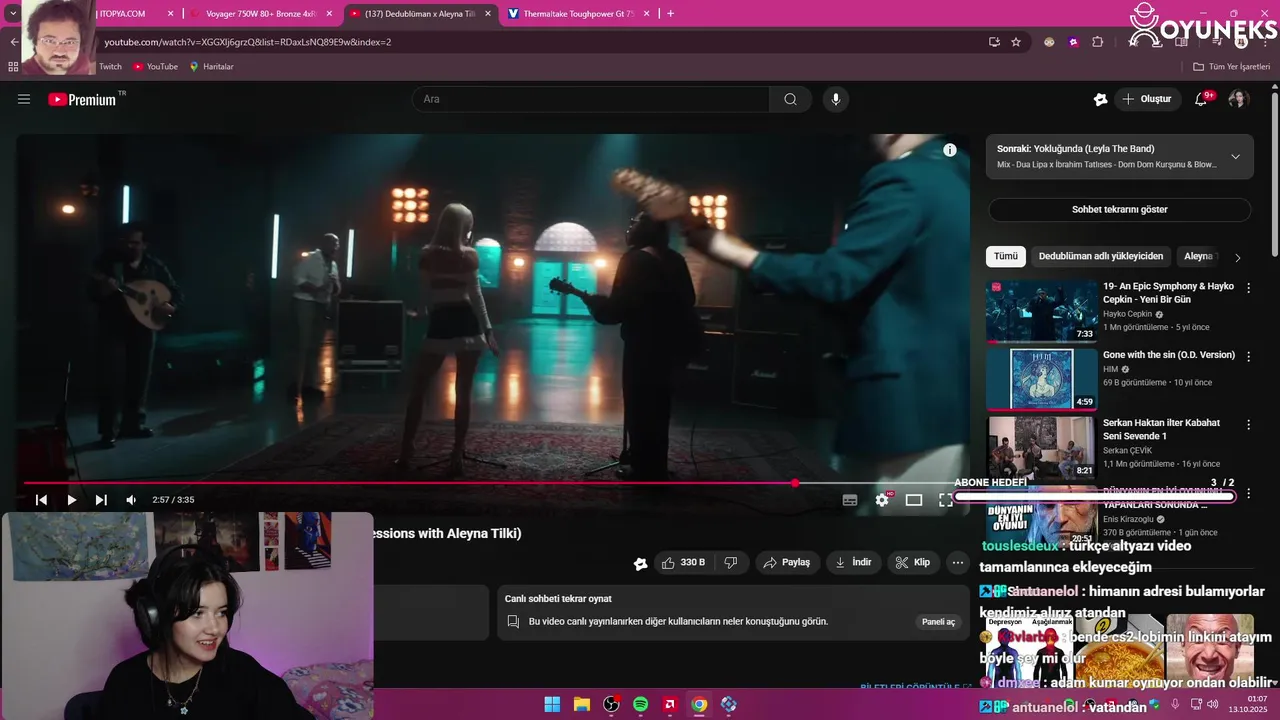Click the Oluştur create button
The height and width of the screenshot is (720, 1280).
(x=1147, y=99)
